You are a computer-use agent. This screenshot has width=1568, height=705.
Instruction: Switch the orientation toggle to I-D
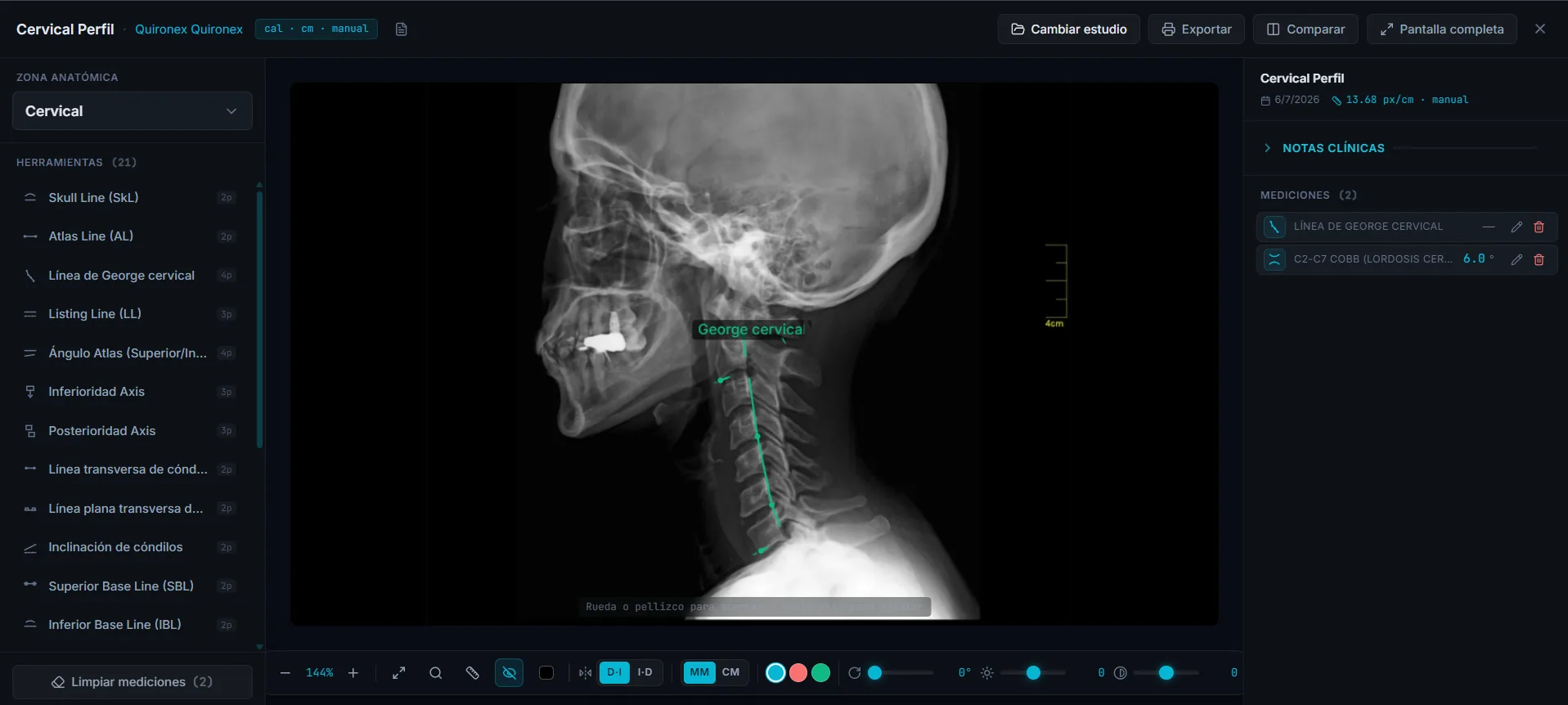[645, 672]
